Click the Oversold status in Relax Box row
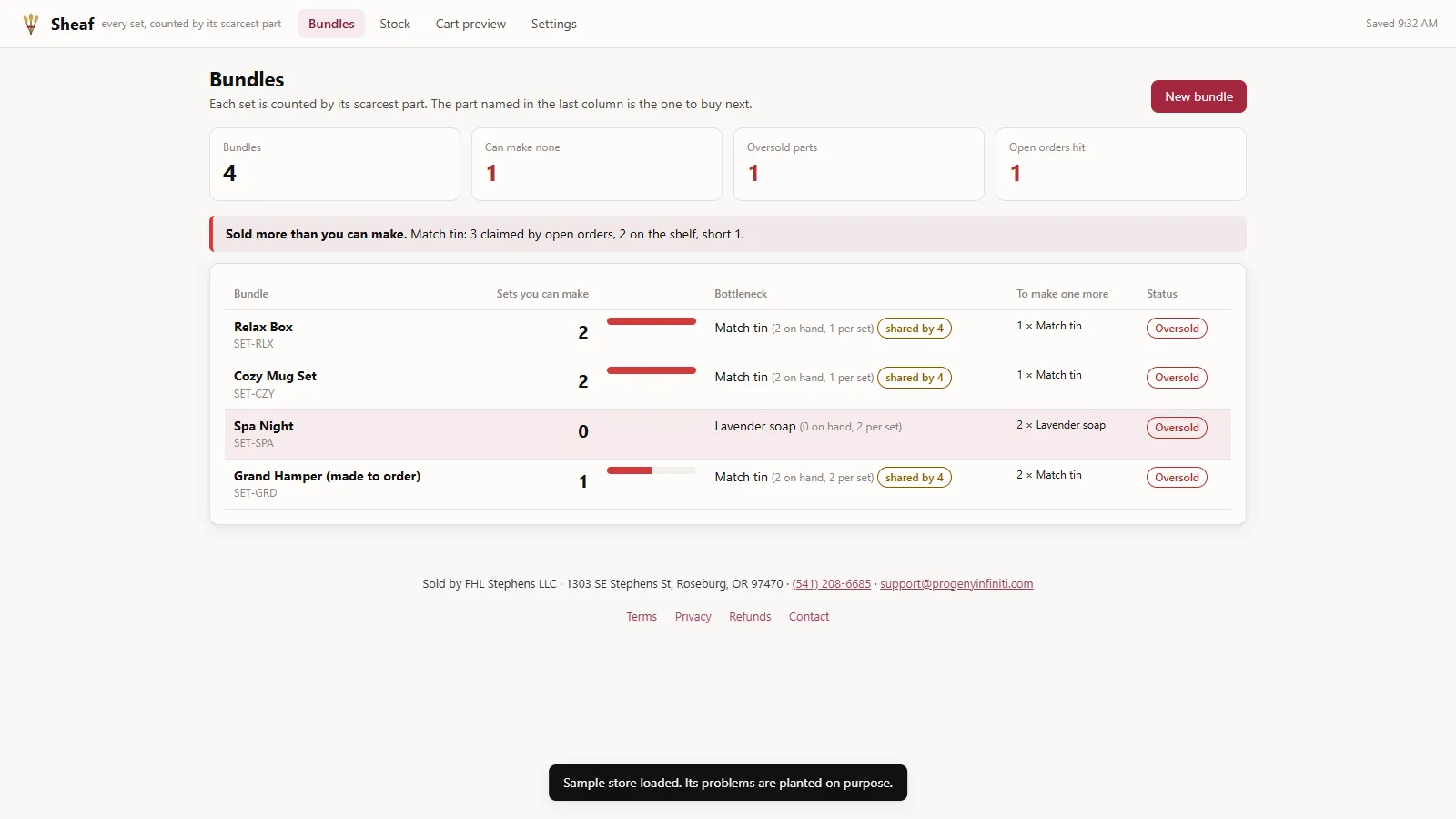This screenshot has width=1456, height=819. [x=1177, y=329]
